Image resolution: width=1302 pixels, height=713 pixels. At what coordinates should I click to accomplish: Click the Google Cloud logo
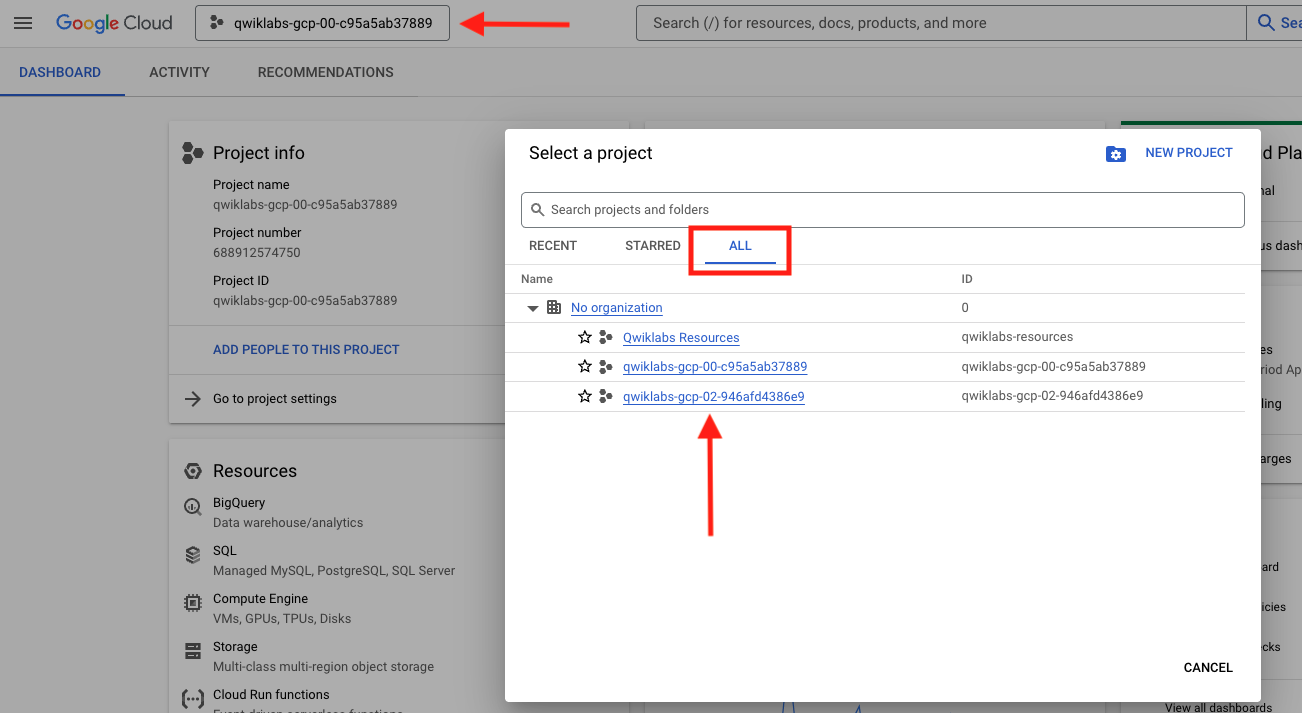[114, 23]
